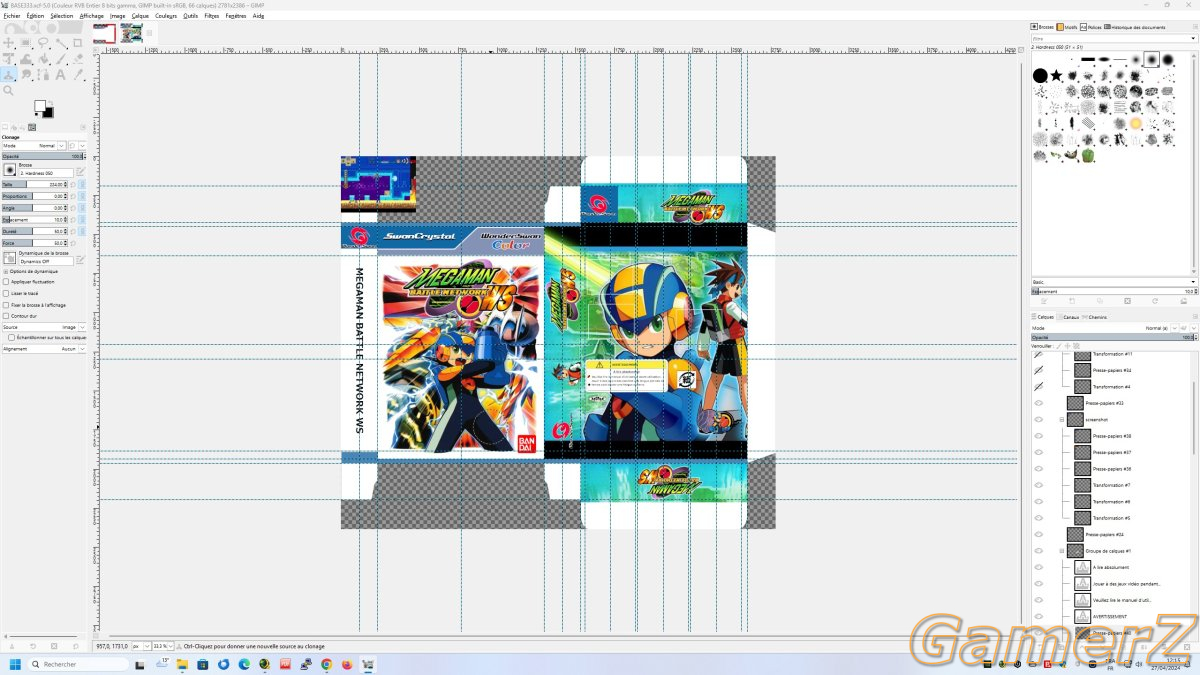Open the Filtres menu
This screenshot has height=675, width=1200.
212,16
